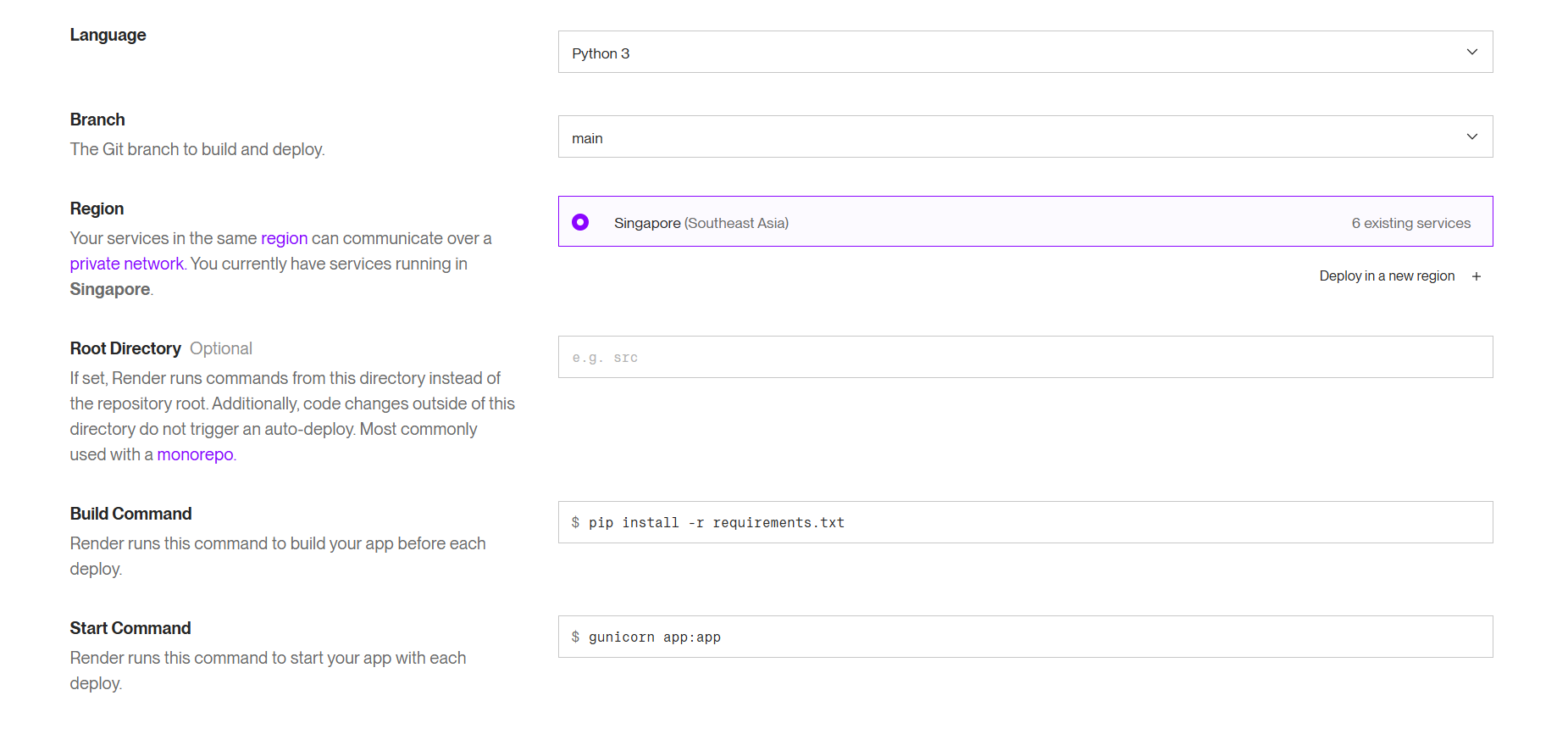
Task: Follow the "private network" link
Action: [x=126, y=264]
